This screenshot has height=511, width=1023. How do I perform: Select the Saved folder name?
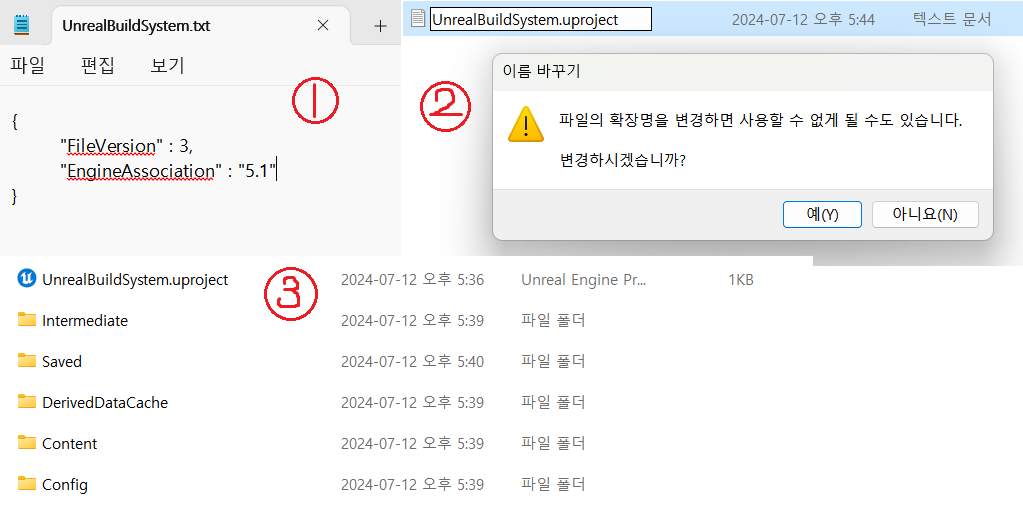tap(62, 362)
